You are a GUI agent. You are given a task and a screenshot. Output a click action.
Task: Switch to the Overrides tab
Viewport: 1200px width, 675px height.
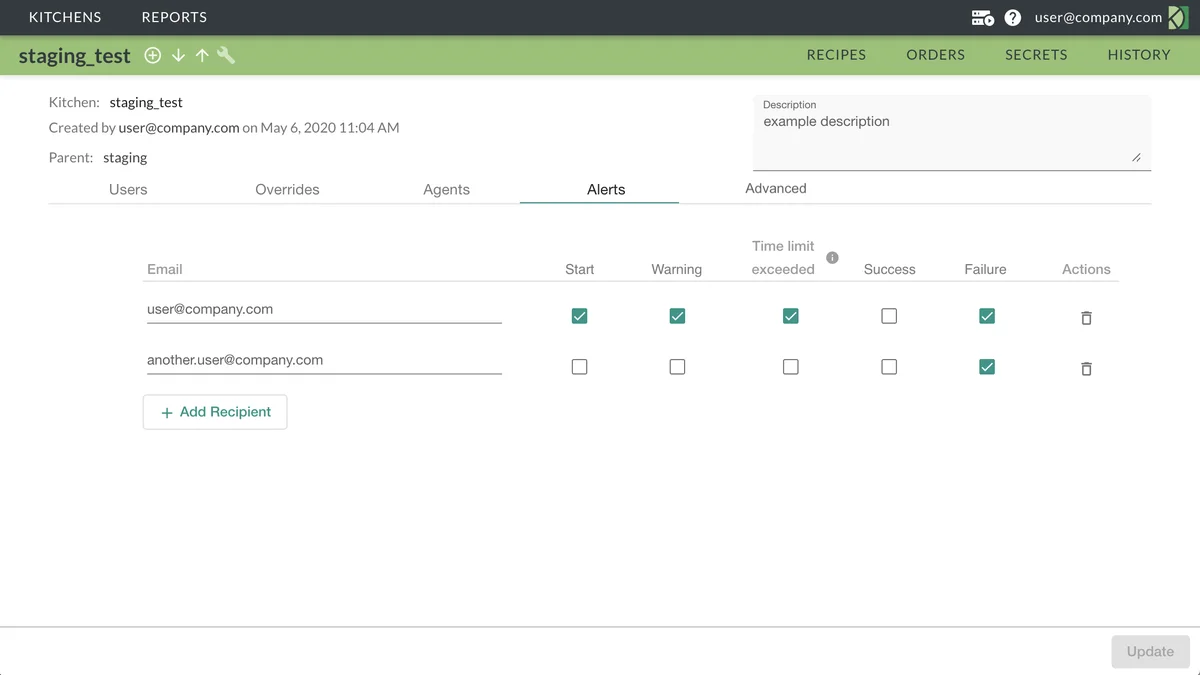pyautogui.click(x=287, y=189)
